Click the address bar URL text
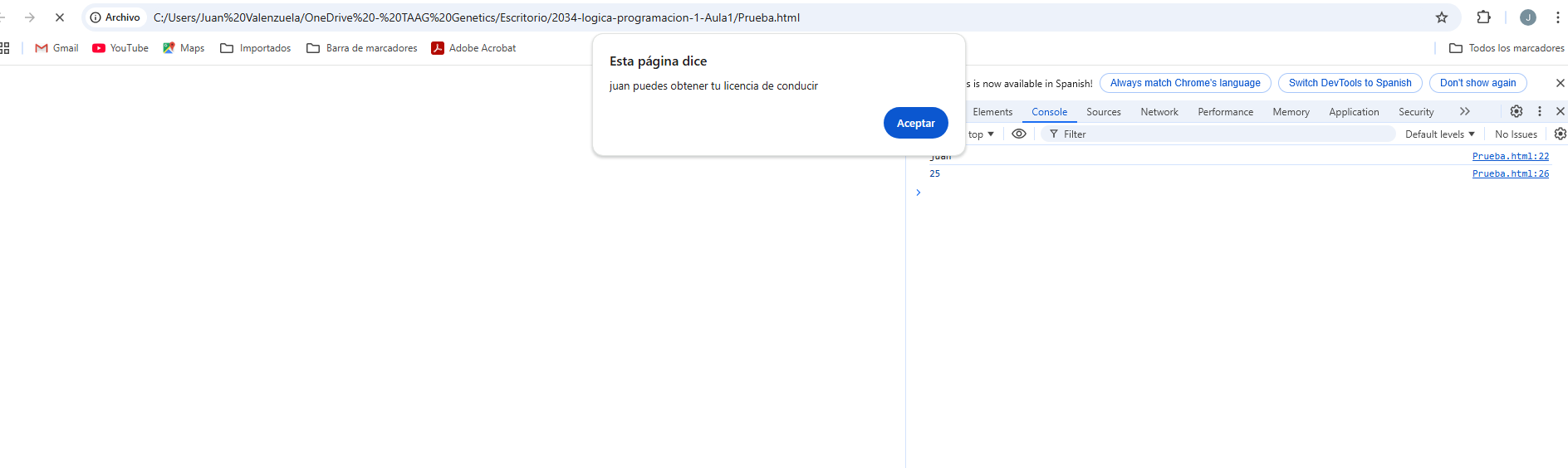 [477, 17]
